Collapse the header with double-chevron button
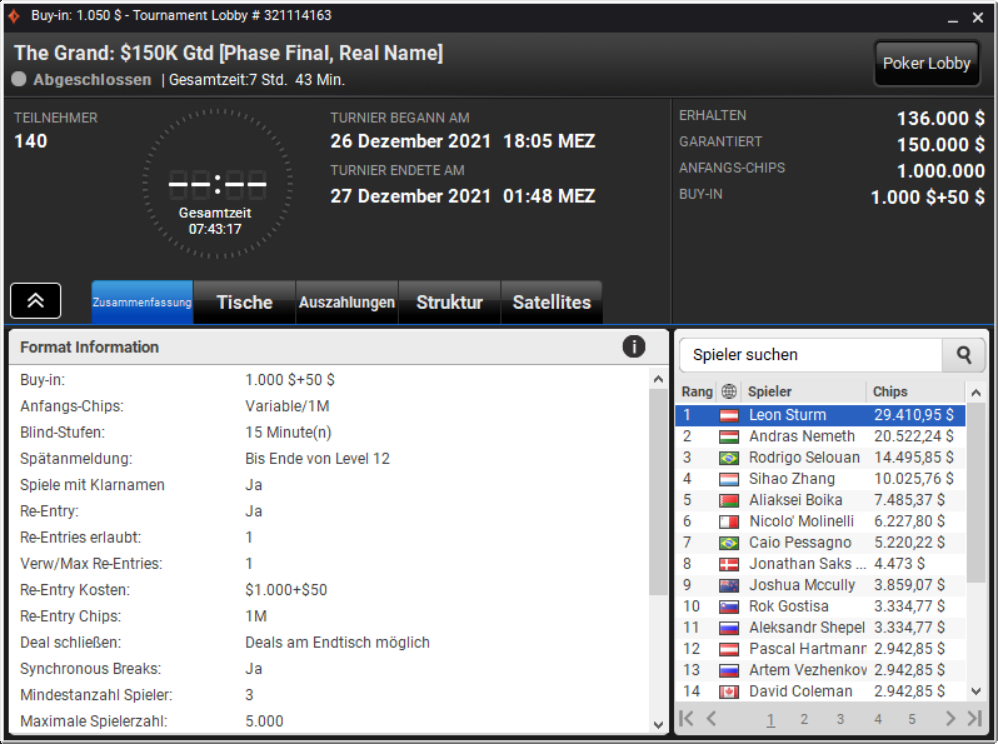 pyautogui.click(x=36, y=300)
